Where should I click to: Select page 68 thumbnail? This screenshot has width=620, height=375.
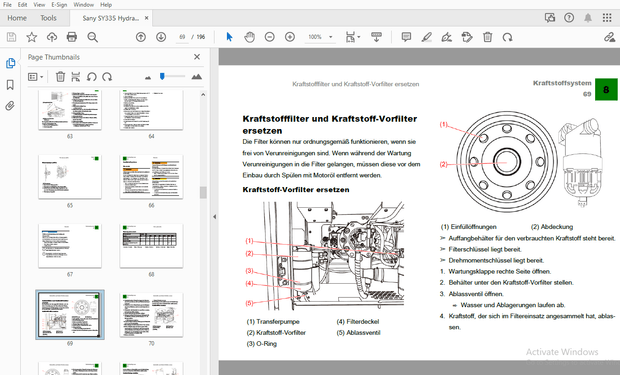(151, 246)
